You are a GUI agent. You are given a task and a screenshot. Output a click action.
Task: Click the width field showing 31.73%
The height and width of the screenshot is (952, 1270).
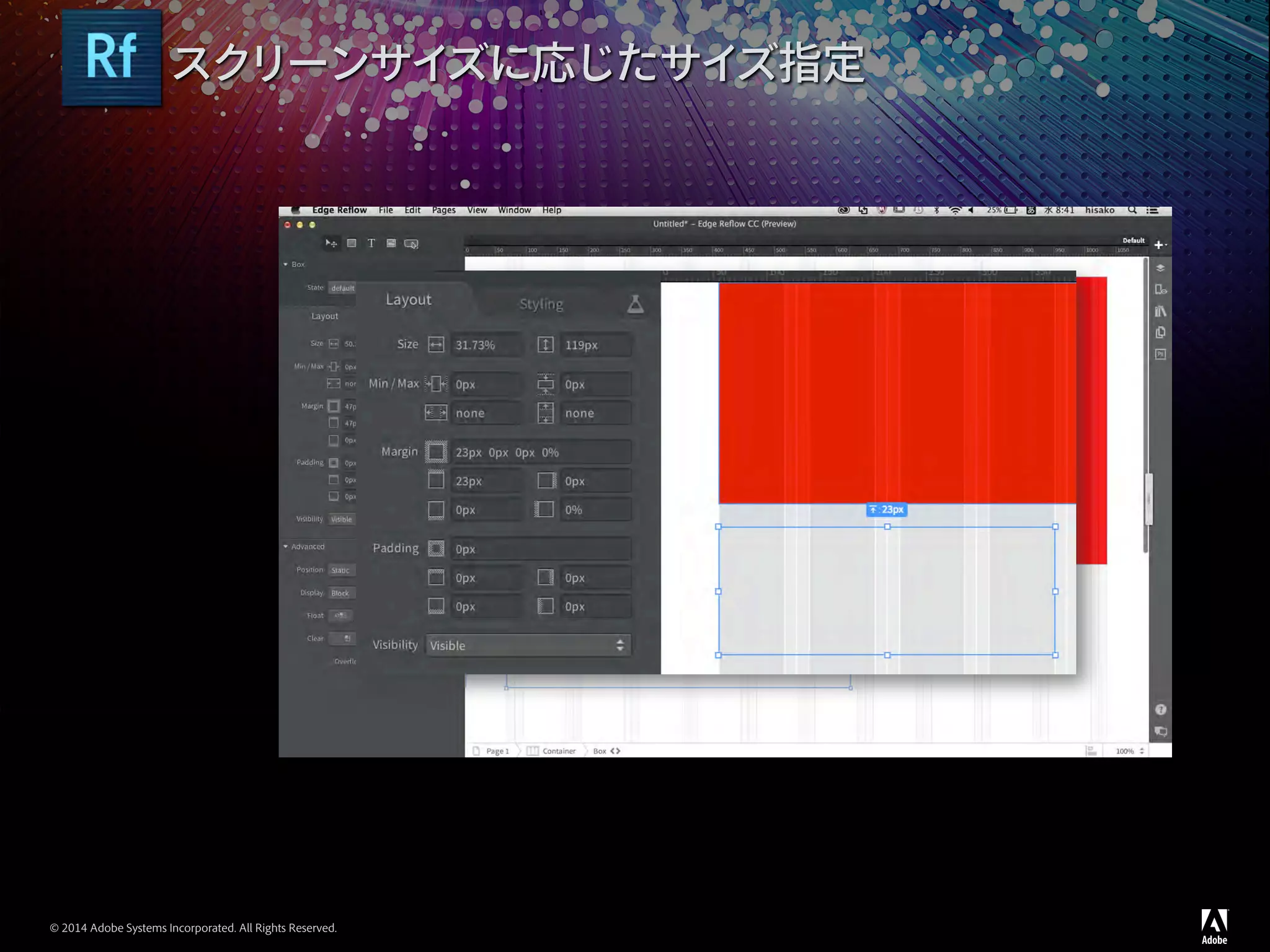pos(487,345)
